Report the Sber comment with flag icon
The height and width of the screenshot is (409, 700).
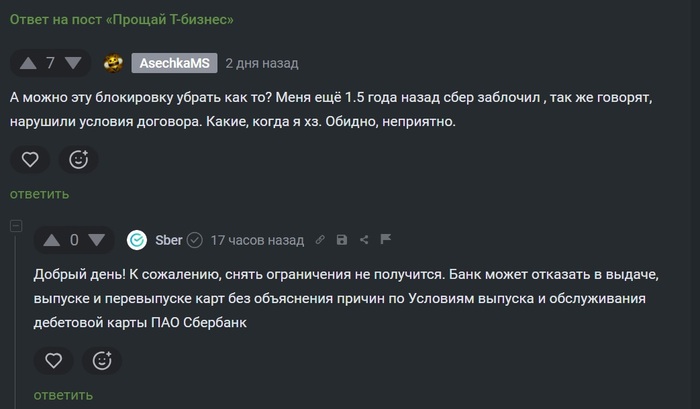tap(385, 240)
